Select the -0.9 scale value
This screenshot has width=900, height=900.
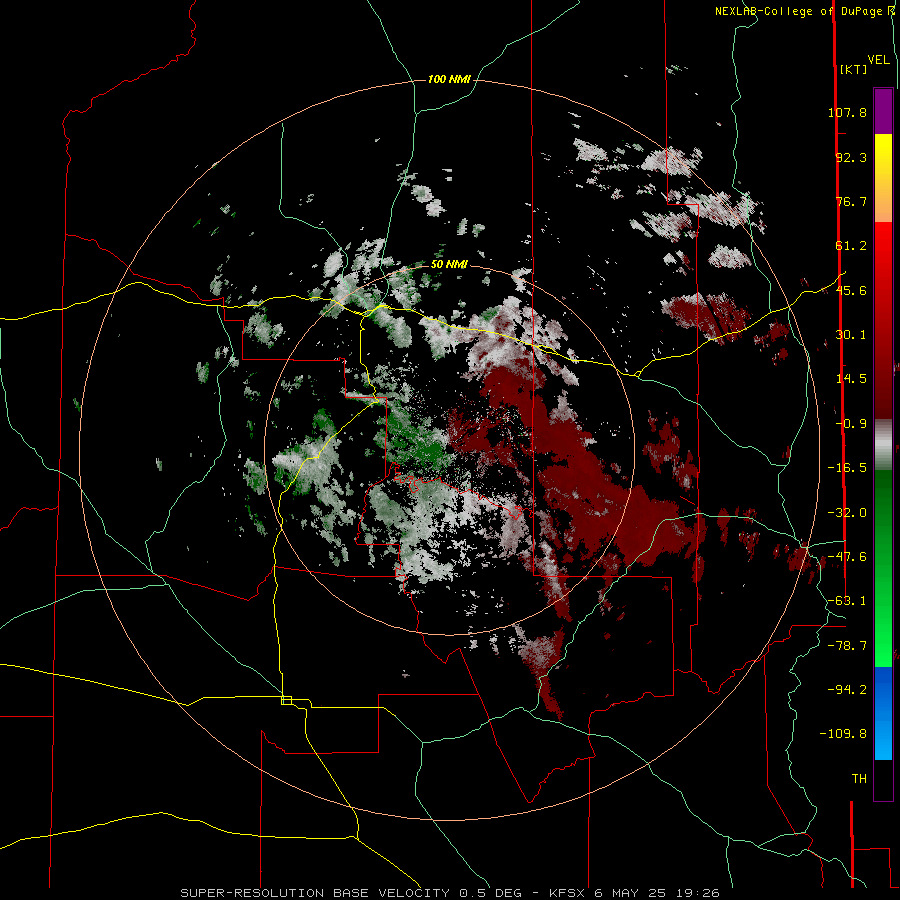(x=851, y=424)
